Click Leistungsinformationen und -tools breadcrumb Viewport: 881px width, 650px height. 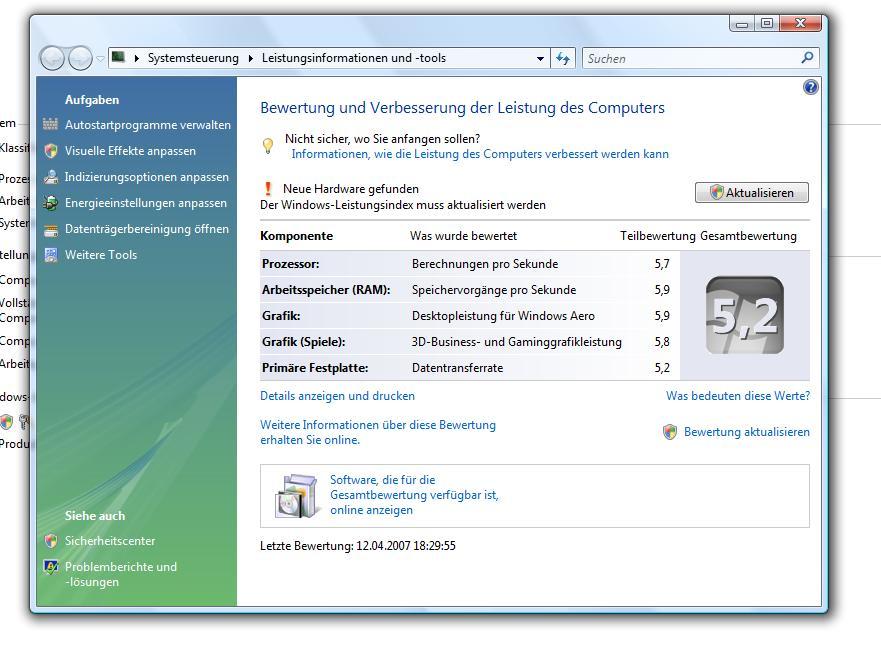353,58
